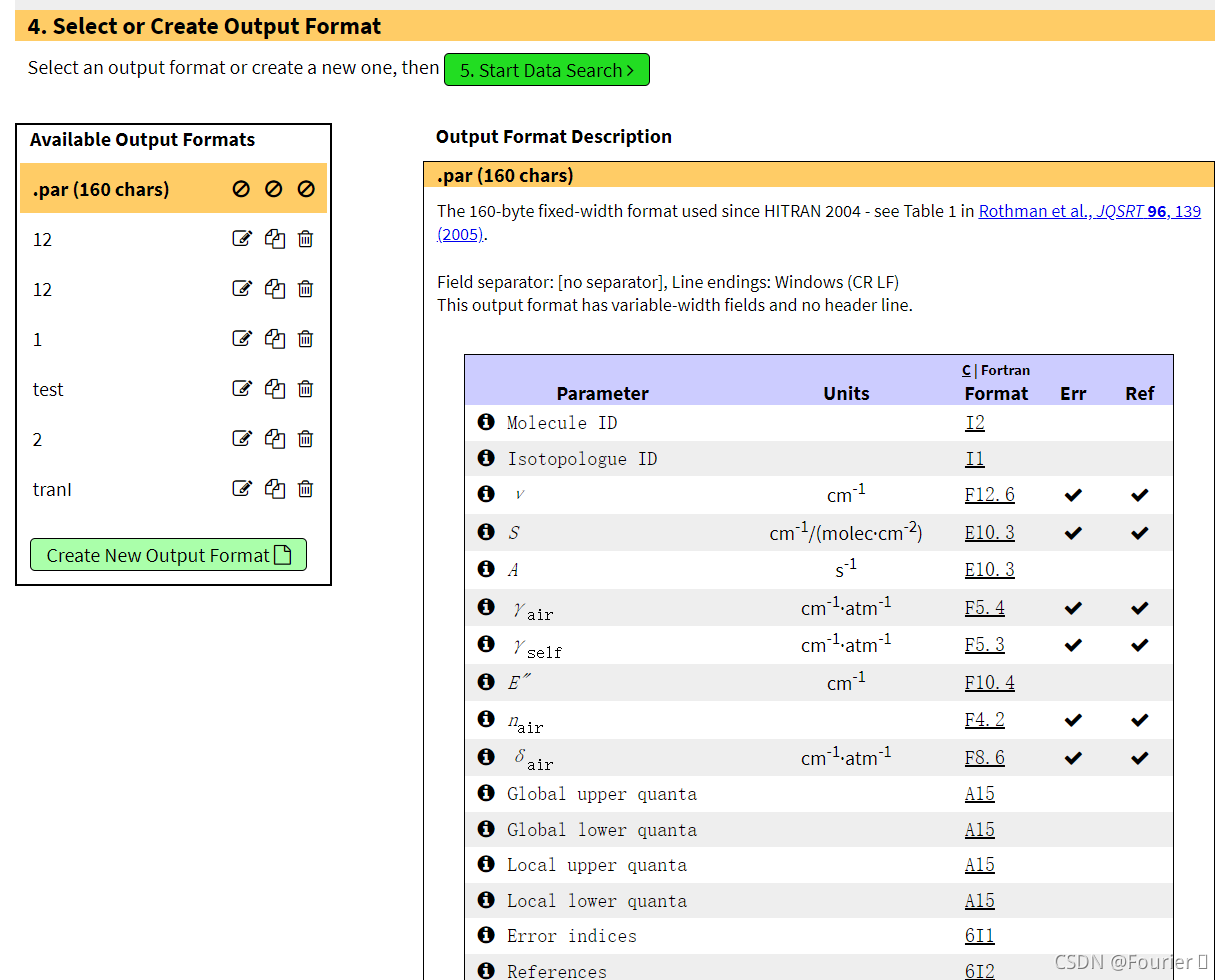
Task: Show info for δ air parameter
Action: click(486, 757)
